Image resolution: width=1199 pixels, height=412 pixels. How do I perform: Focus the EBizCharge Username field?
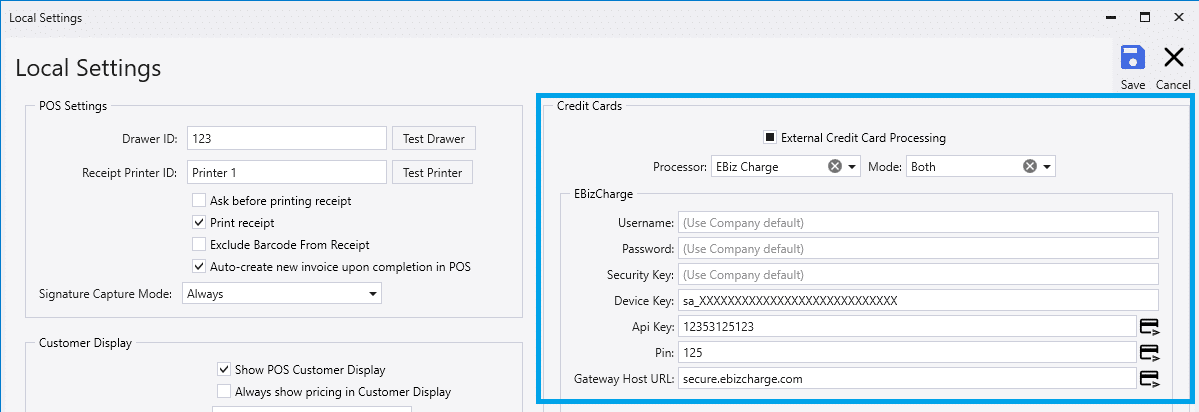[x=918, y=222]
